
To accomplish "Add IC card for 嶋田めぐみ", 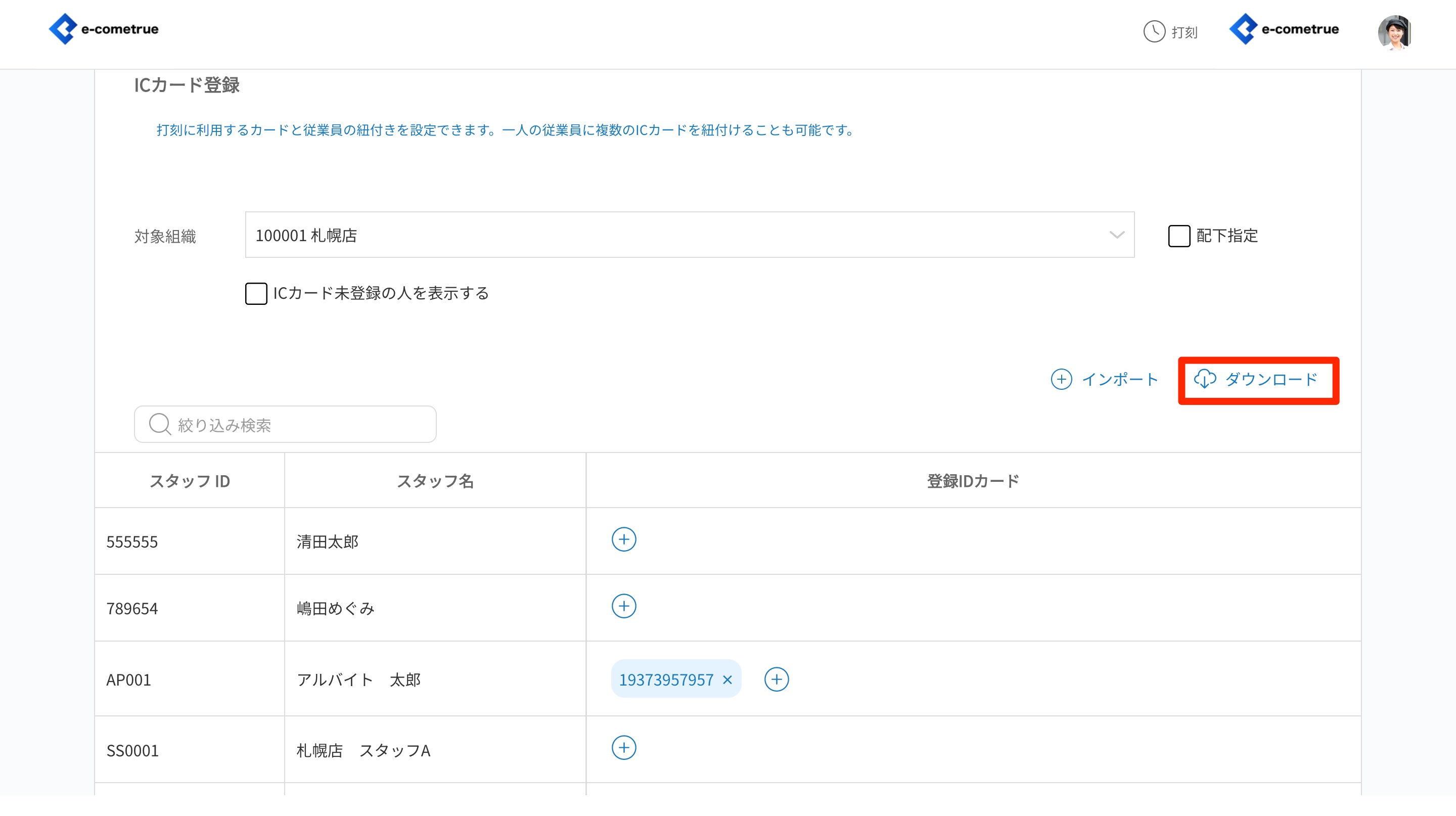I will (623, 606).
